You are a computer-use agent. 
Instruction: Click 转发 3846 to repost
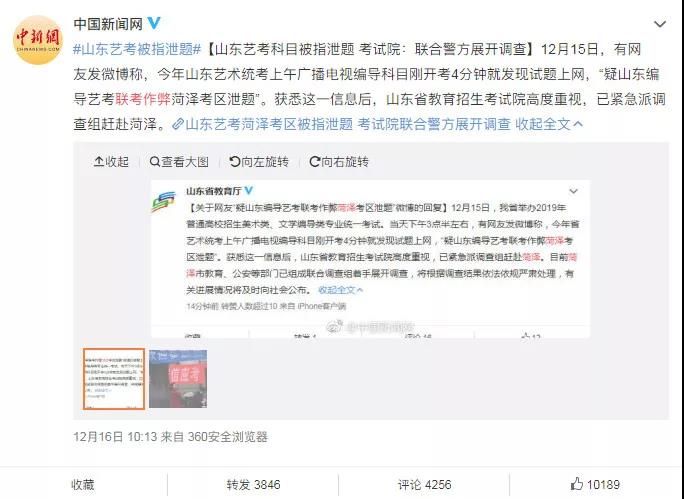253,484
